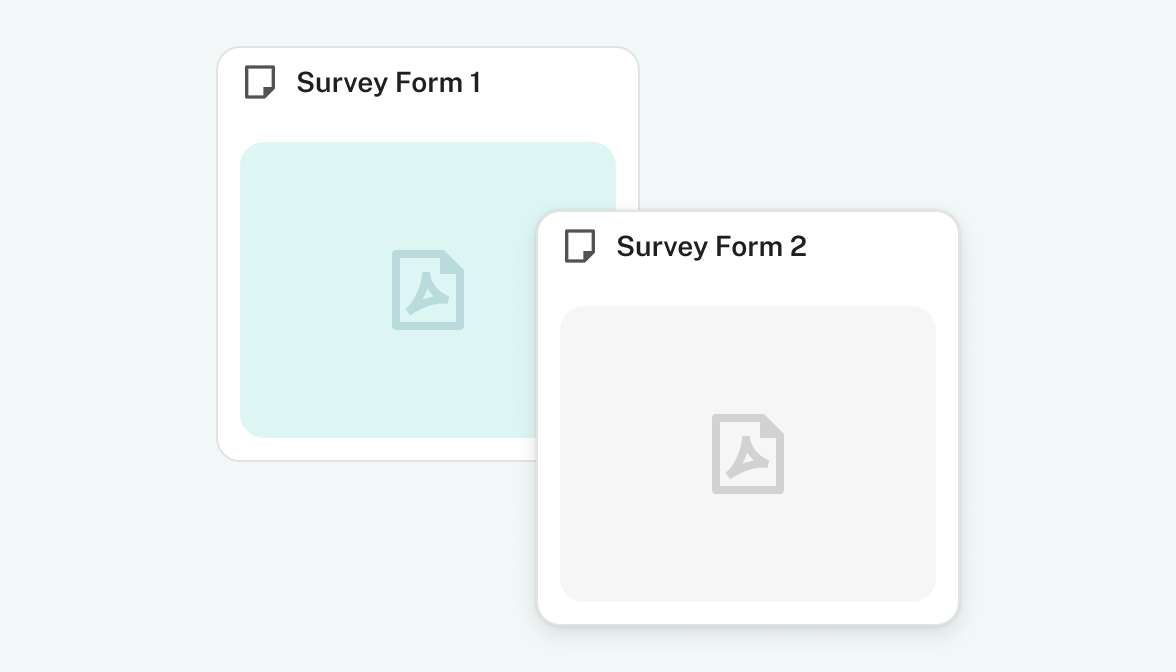Viewport: 1176px width, 672px height.
Task: Click the folded corner of Form 1 note icon
Action: (268, 92)
